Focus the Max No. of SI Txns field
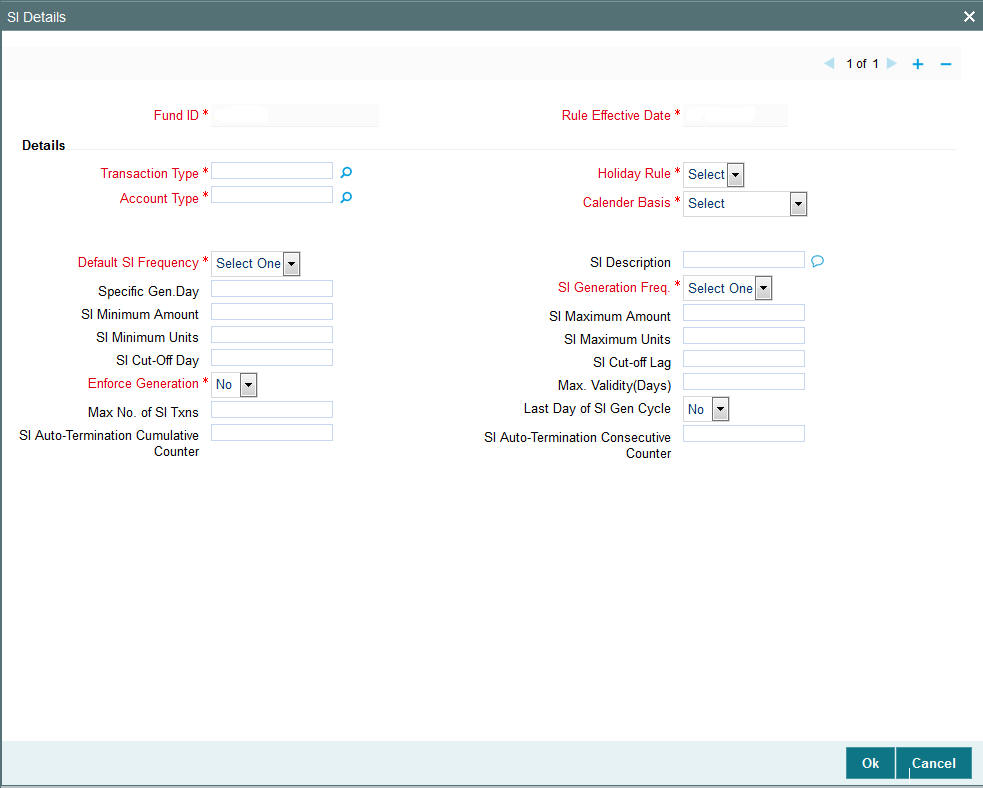Viewport: 983px width, 788px height. 272,409
